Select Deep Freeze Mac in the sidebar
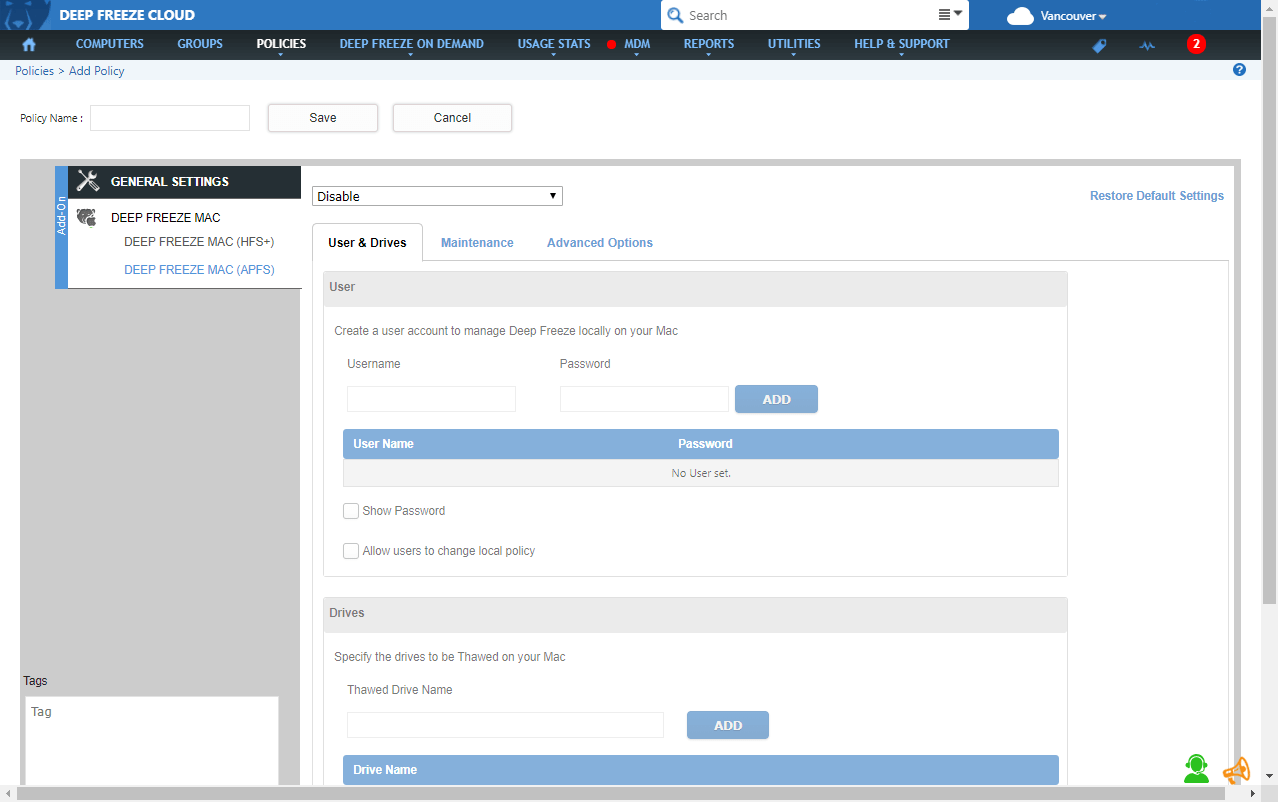 [166, 217]
